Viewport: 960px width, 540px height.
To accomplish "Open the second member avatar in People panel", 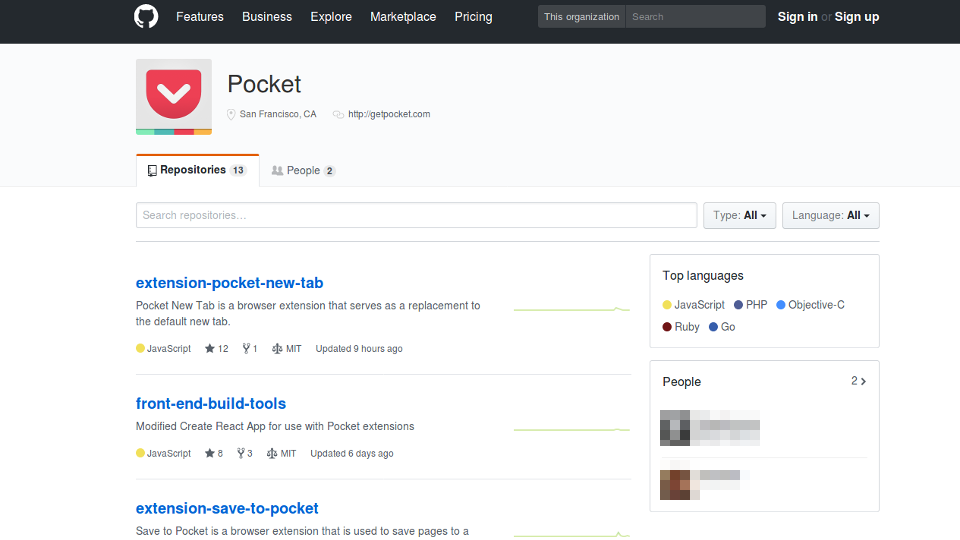I will pos(675,485).
